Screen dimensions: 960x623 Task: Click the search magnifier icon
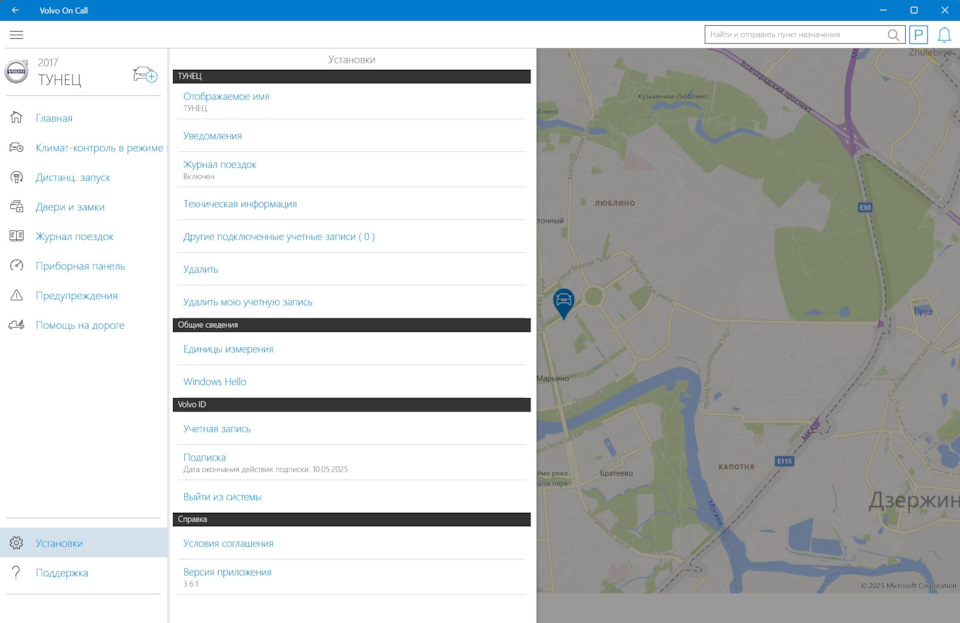(x=893, y=35)
